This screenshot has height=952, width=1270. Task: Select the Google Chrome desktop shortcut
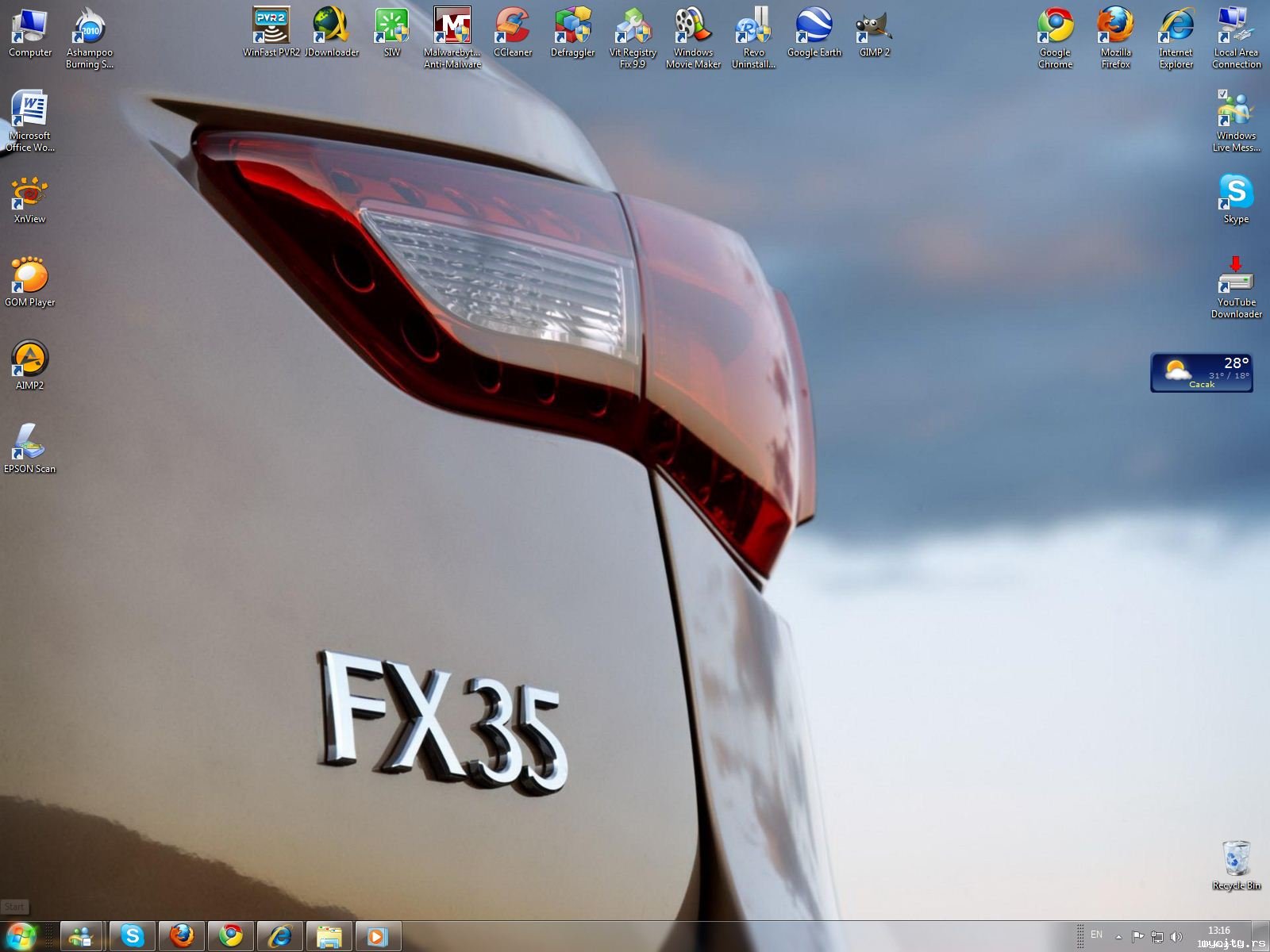point(1056,38)
